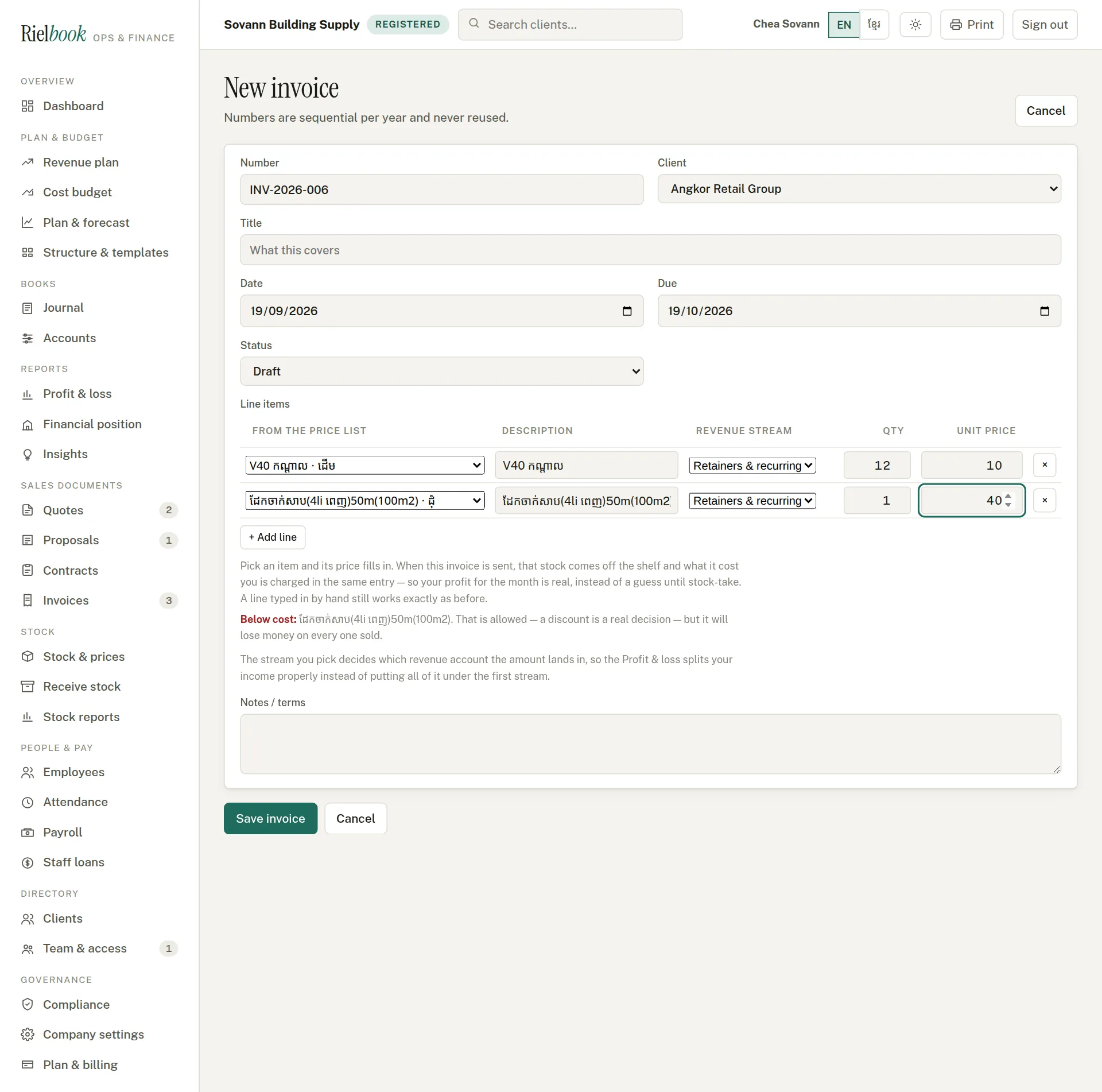1102x1092 pixels.
Task: Click Cancel next to Save invoice
Action: 355,819
